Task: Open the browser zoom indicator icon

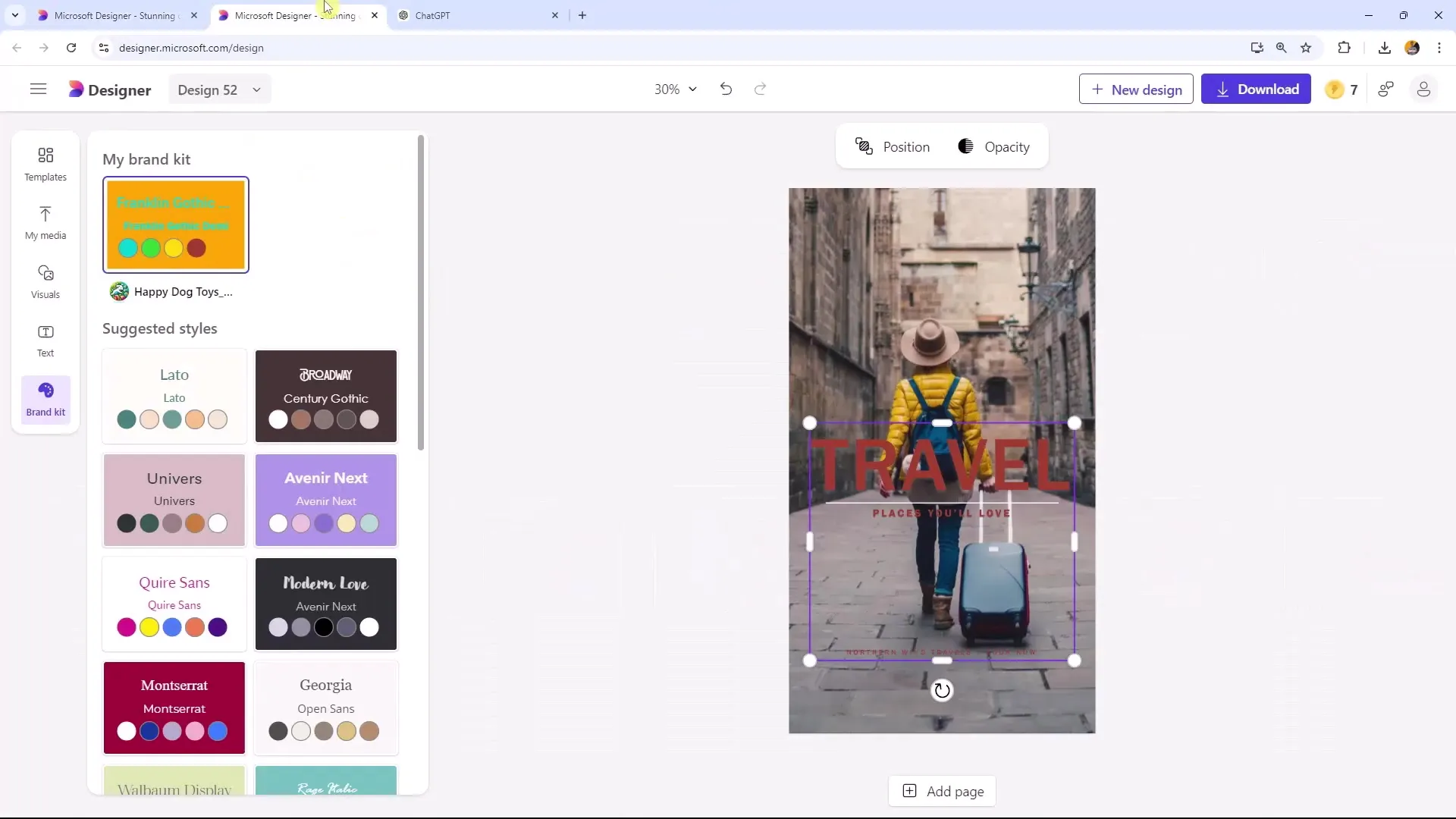Action: (1282, 48)
